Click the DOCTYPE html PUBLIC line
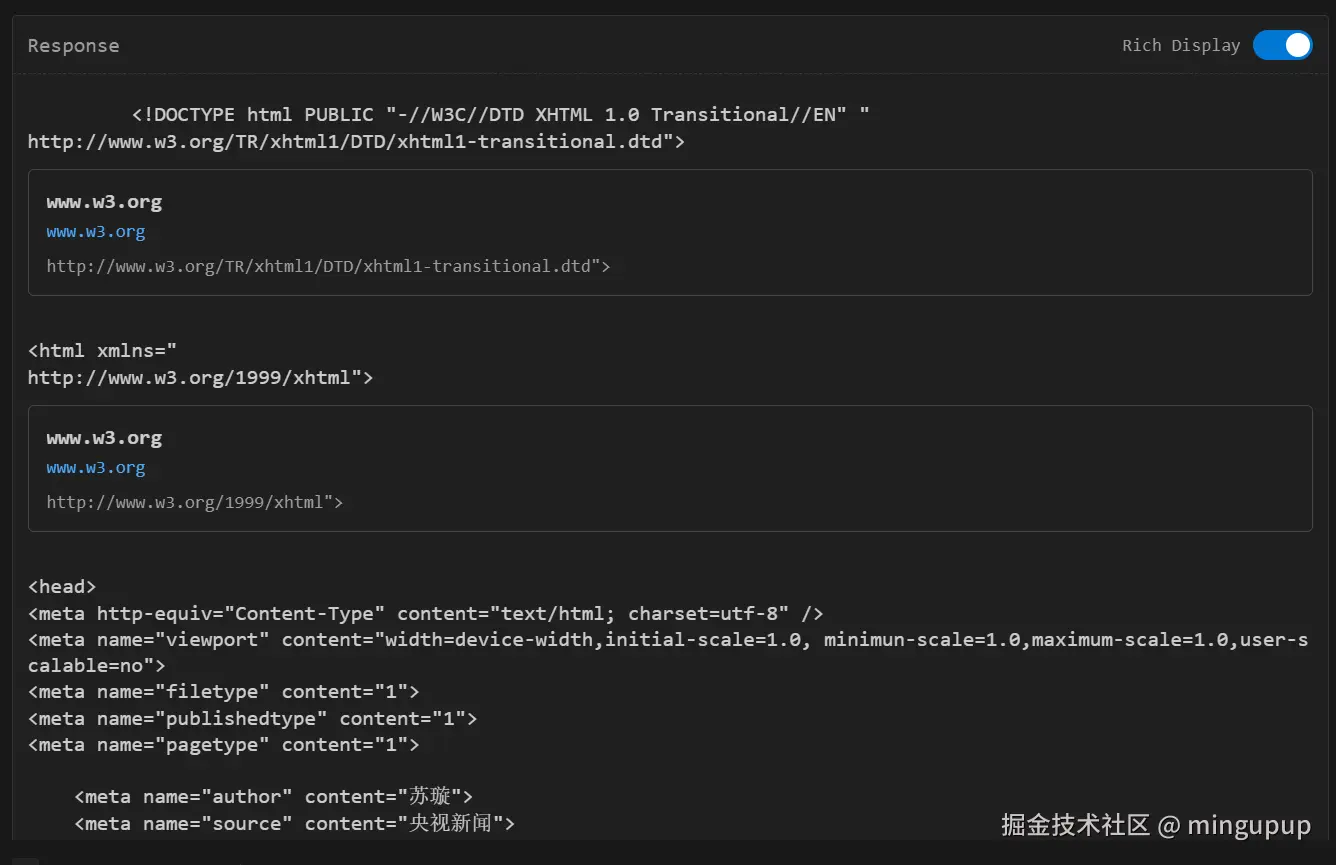Image resolution: width=1336 pixels, height=865 pixels. click(x=500, y=115)
